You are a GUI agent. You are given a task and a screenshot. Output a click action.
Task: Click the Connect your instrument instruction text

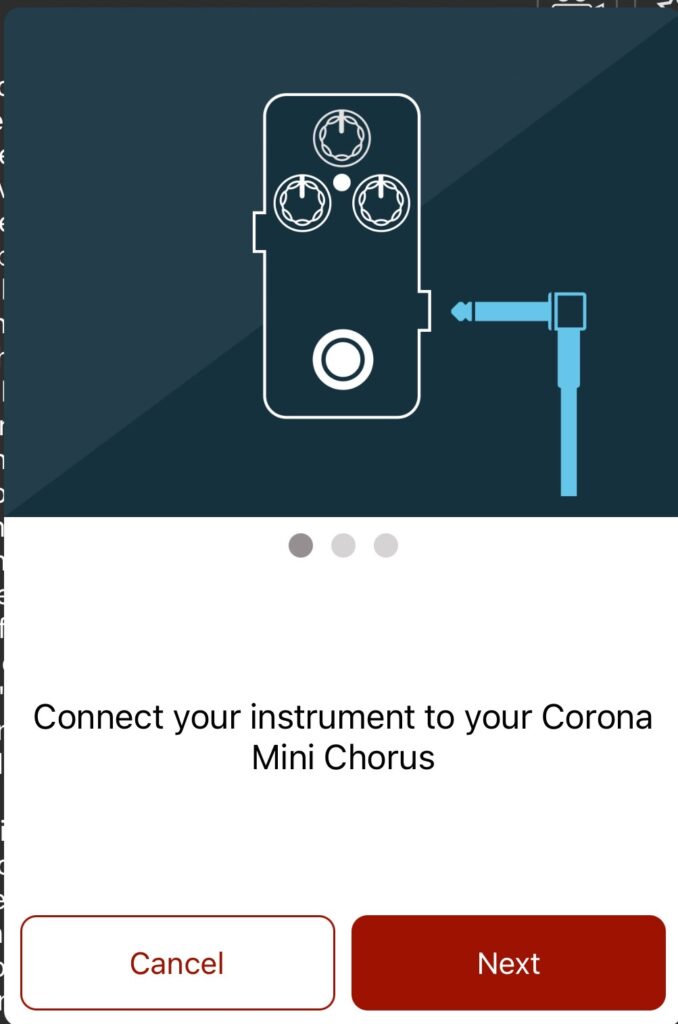point(343,737)
